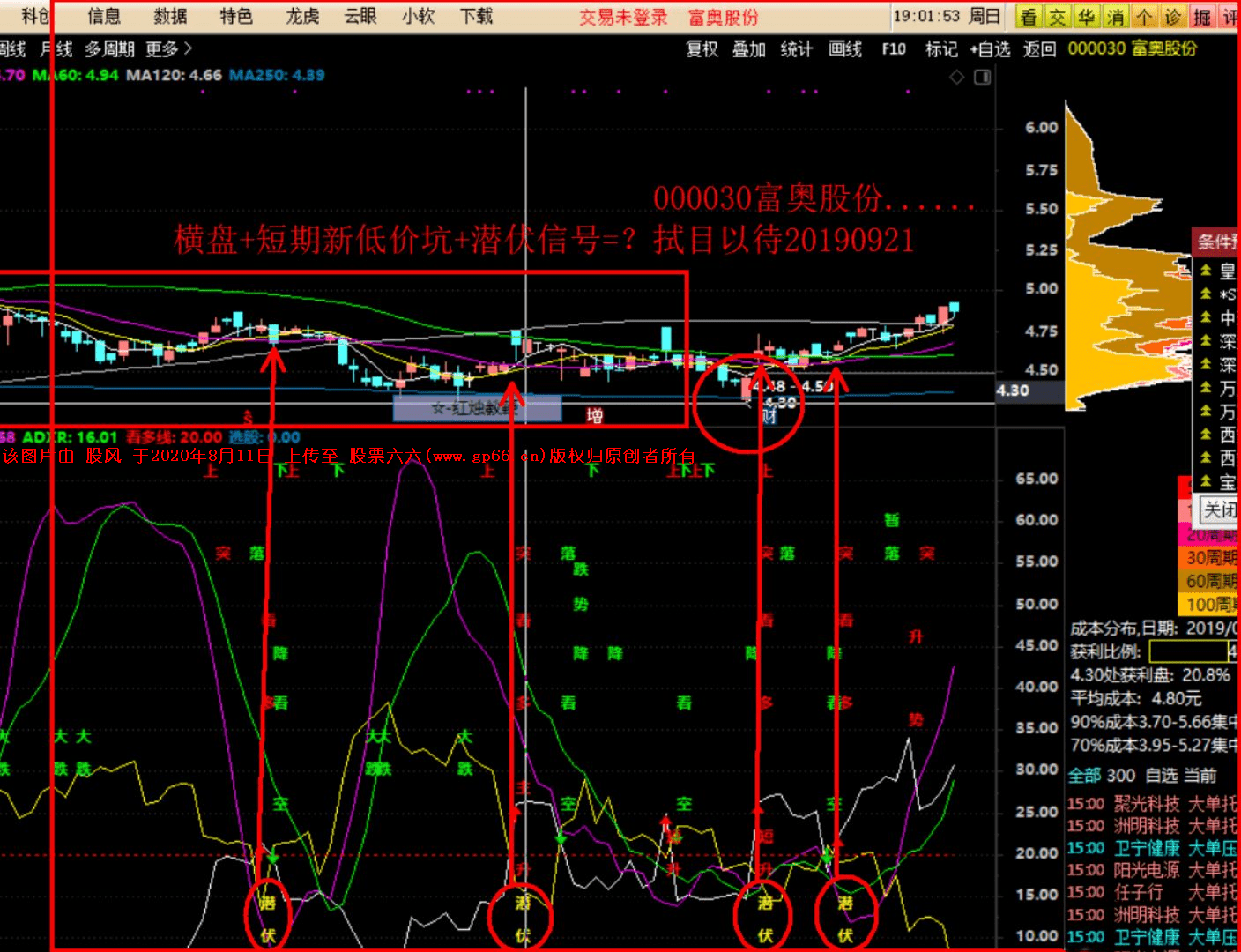
Task: Add stock via +自选 button
Action: [990, 49]
